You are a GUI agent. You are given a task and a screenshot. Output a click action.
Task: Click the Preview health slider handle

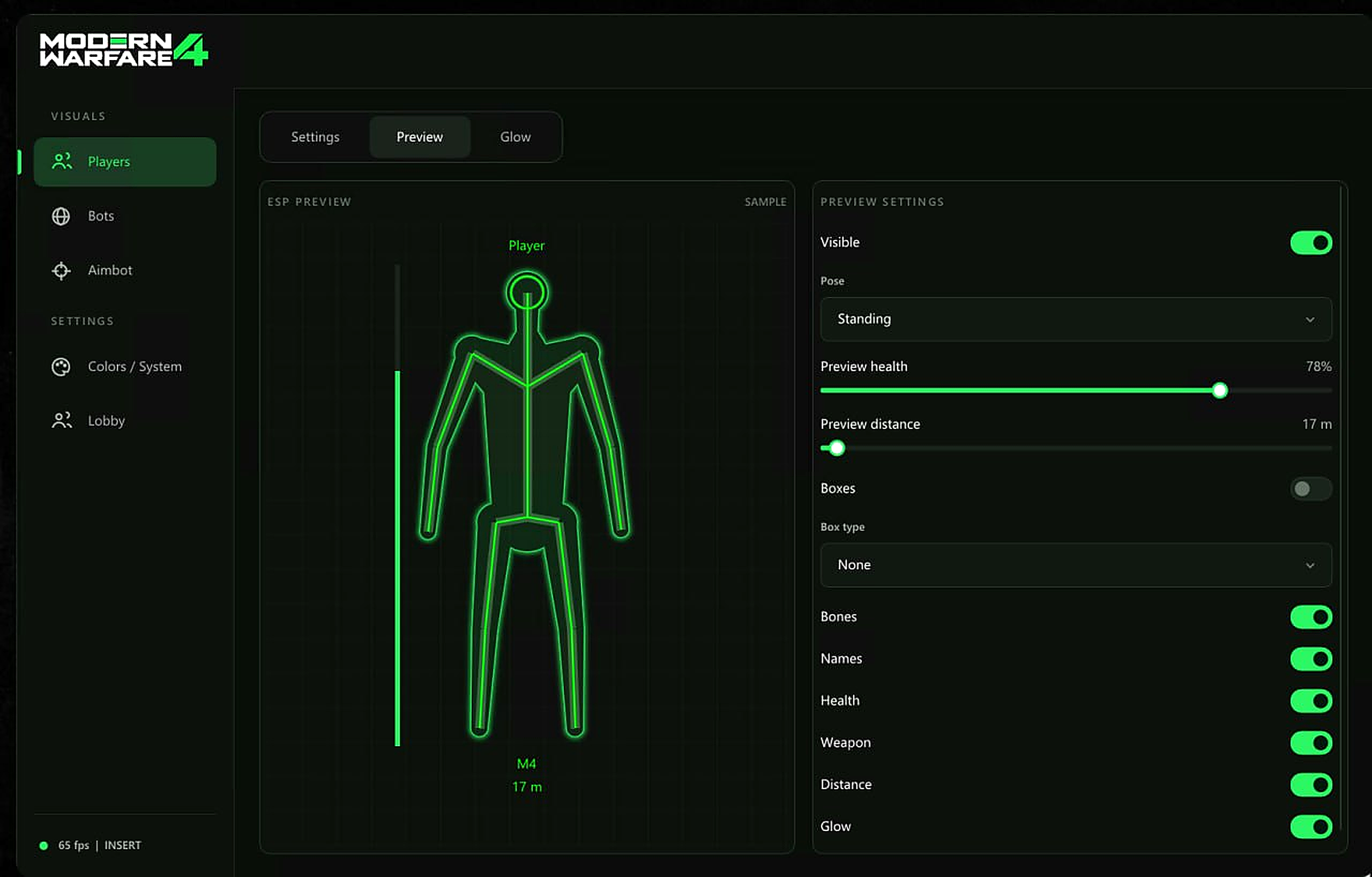point(1219,390)
